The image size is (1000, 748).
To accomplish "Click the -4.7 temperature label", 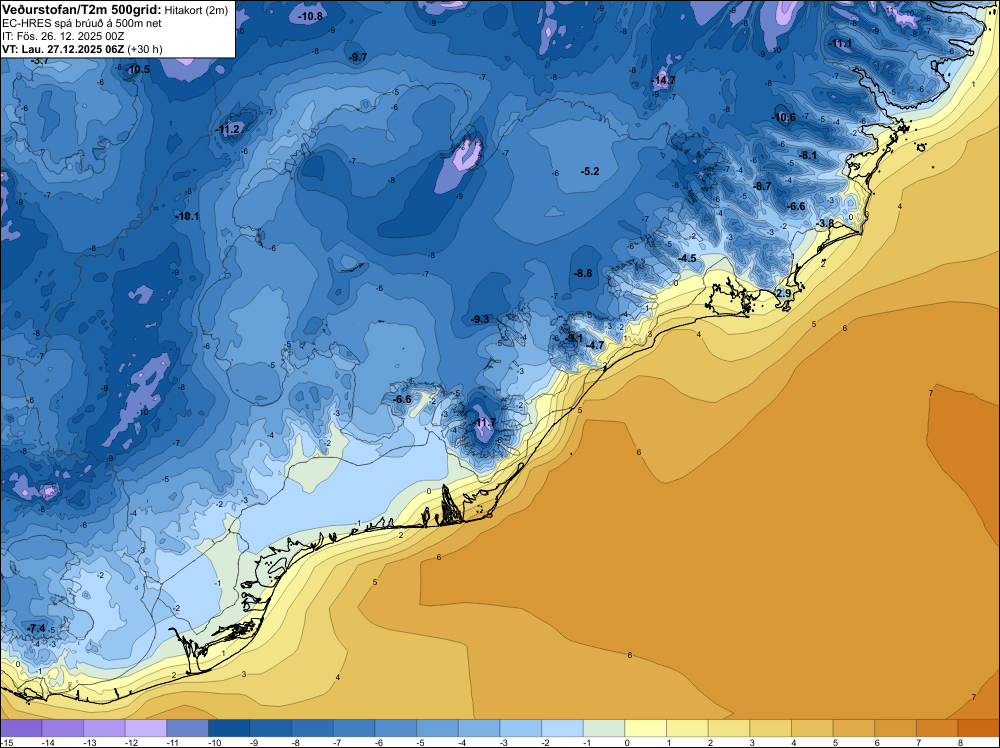I will [x=594, y=345].
